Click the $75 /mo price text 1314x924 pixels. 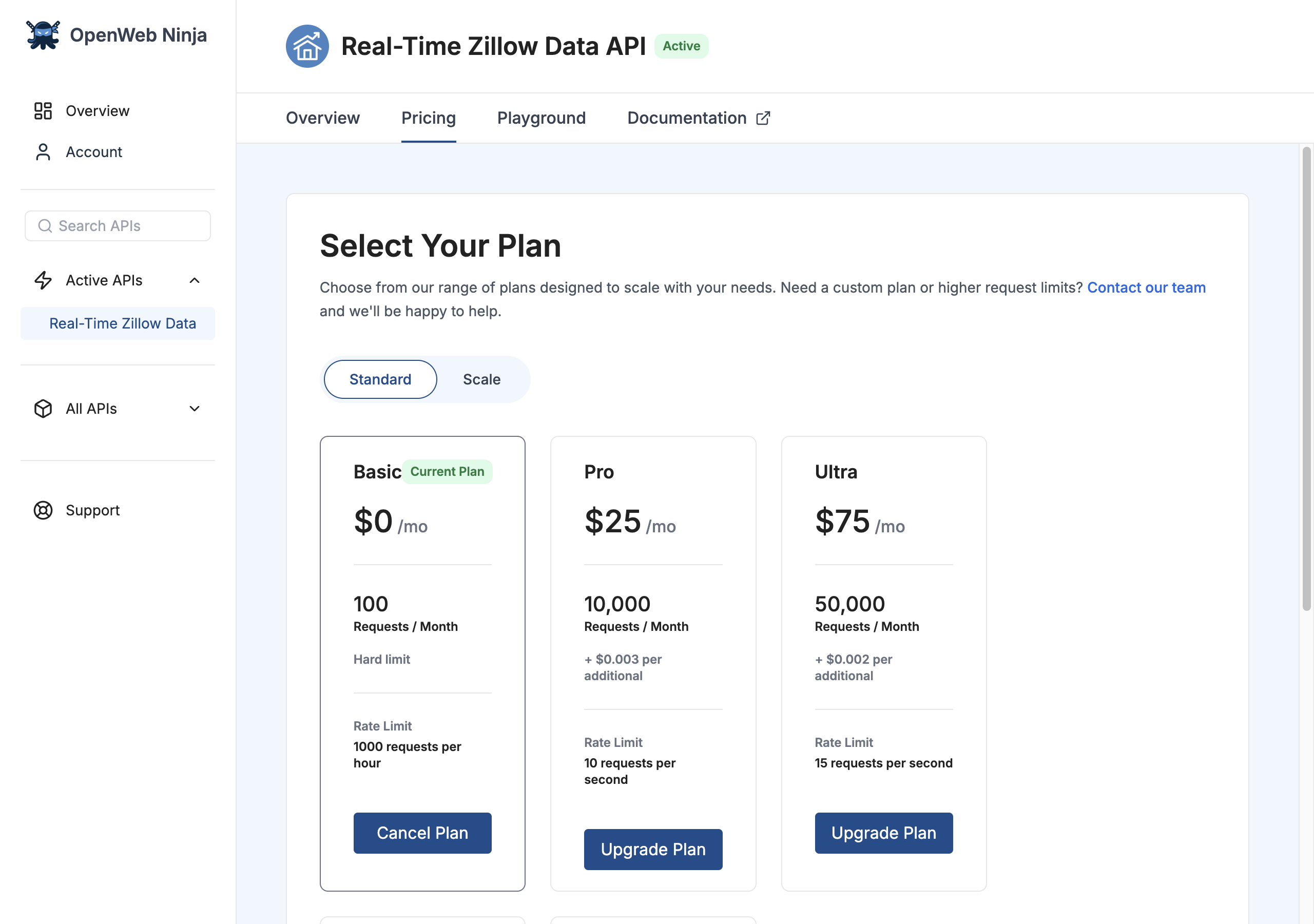[x=860, y=521]
